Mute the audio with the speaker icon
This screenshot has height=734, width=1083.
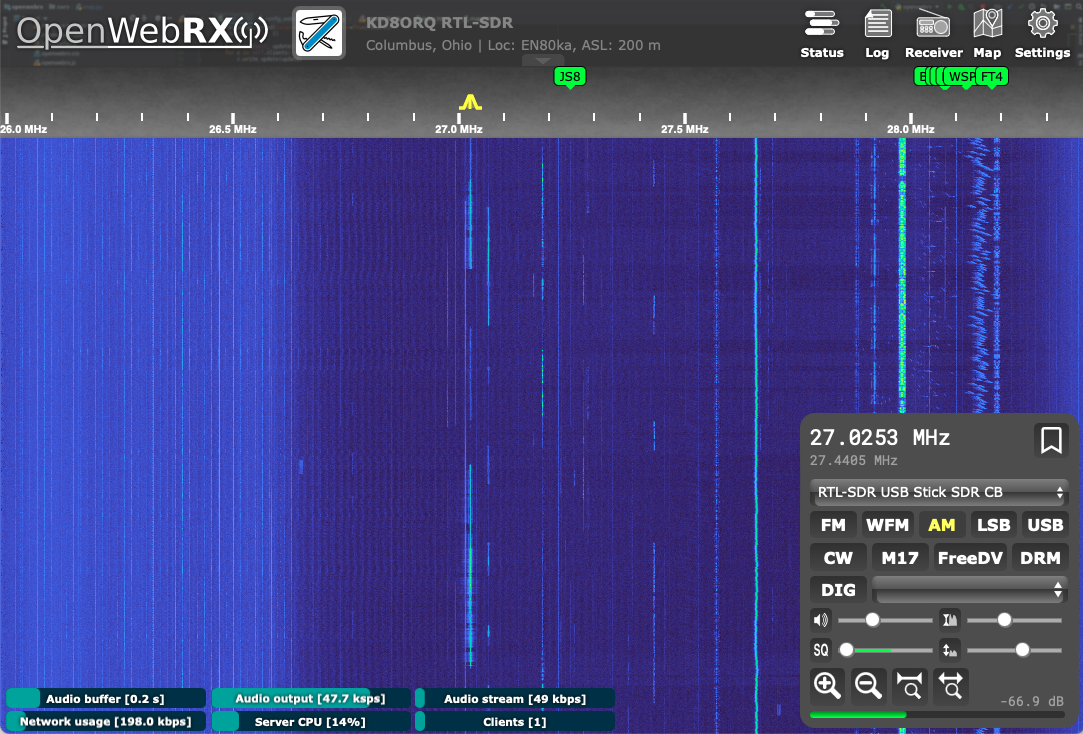[x=820, y=619]
